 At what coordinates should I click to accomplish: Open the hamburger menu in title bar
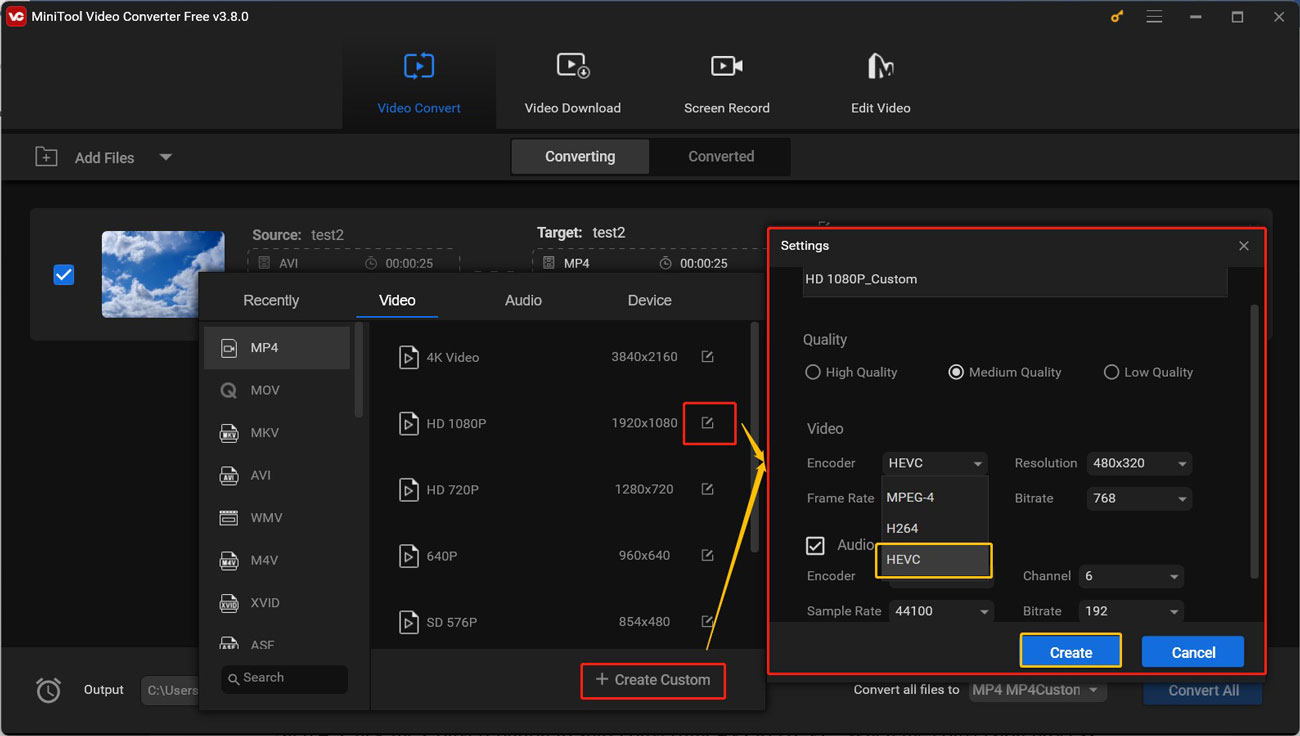click(1154, 17)
